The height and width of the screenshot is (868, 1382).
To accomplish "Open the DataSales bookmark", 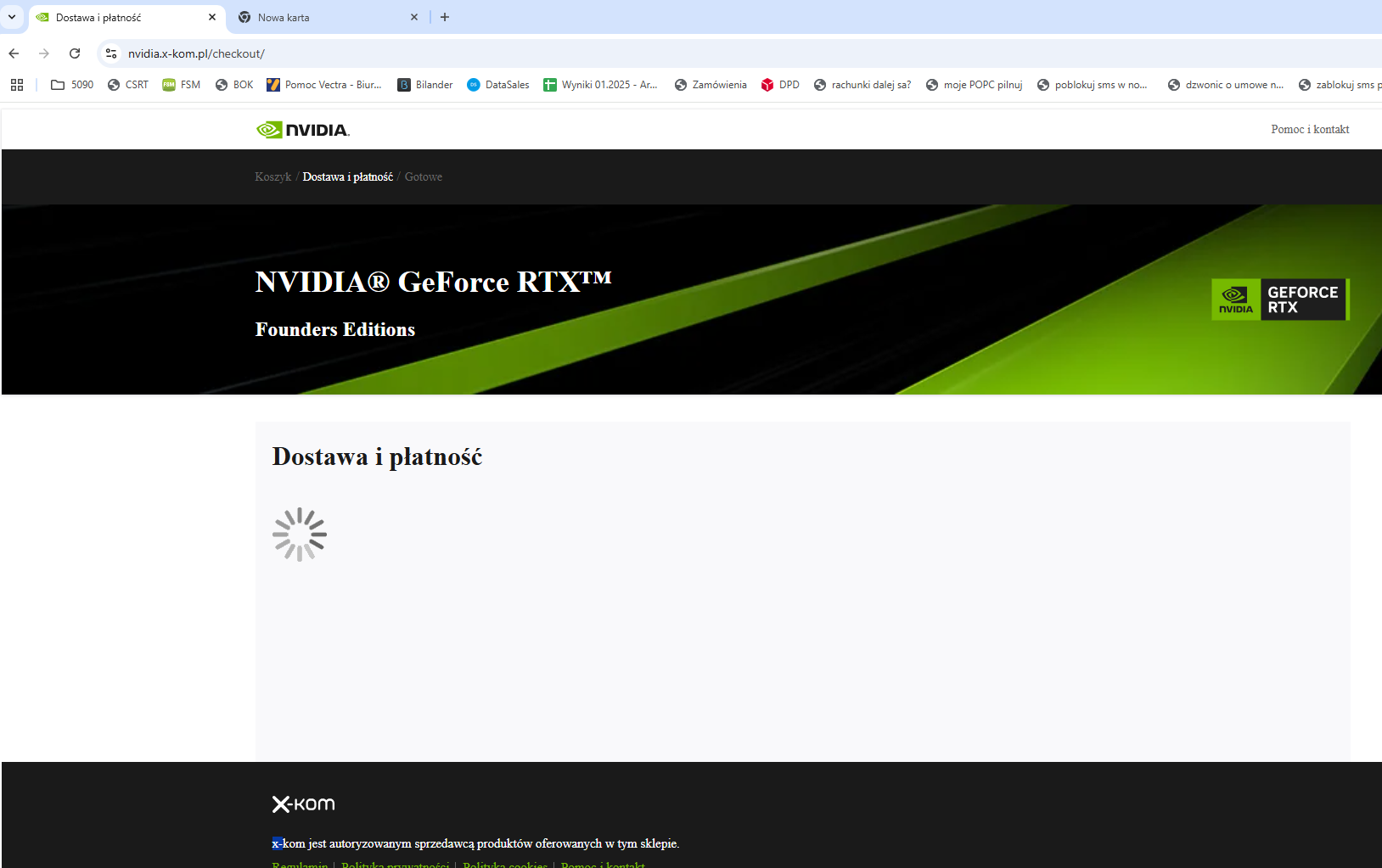I will (x=498, y=85).
